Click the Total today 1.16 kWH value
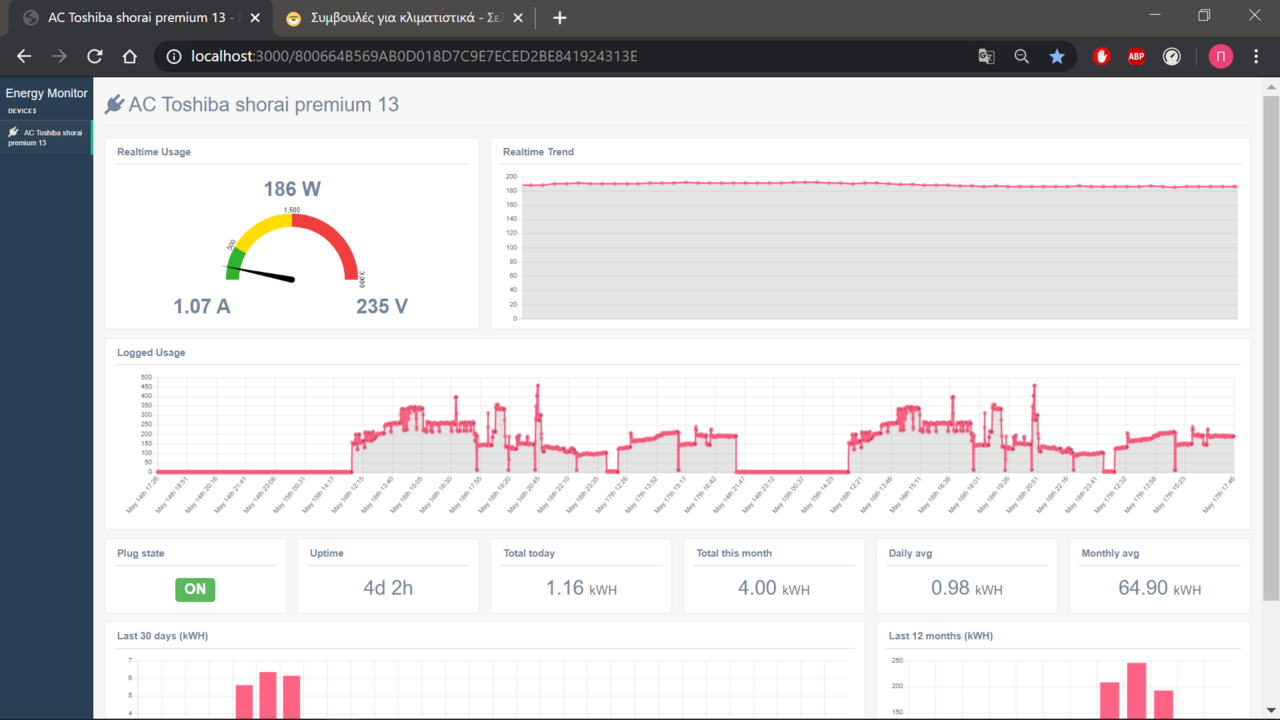The width and height of the screenshot is (1280, 720). (581, 588)
